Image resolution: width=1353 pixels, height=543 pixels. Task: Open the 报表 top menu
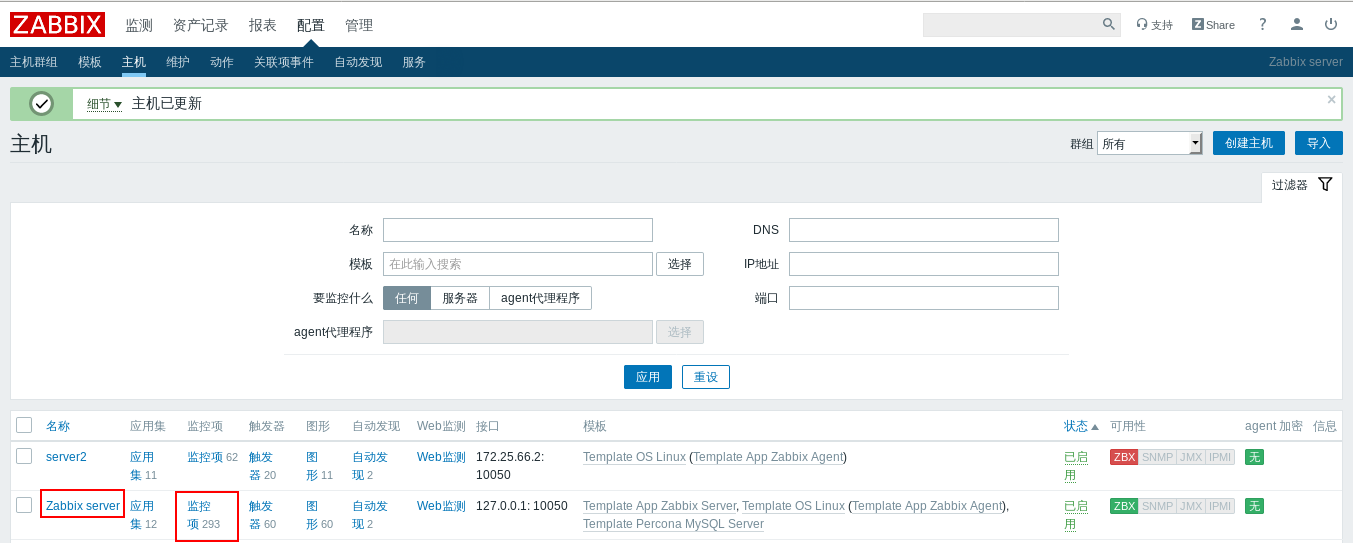tap(263, 25)
